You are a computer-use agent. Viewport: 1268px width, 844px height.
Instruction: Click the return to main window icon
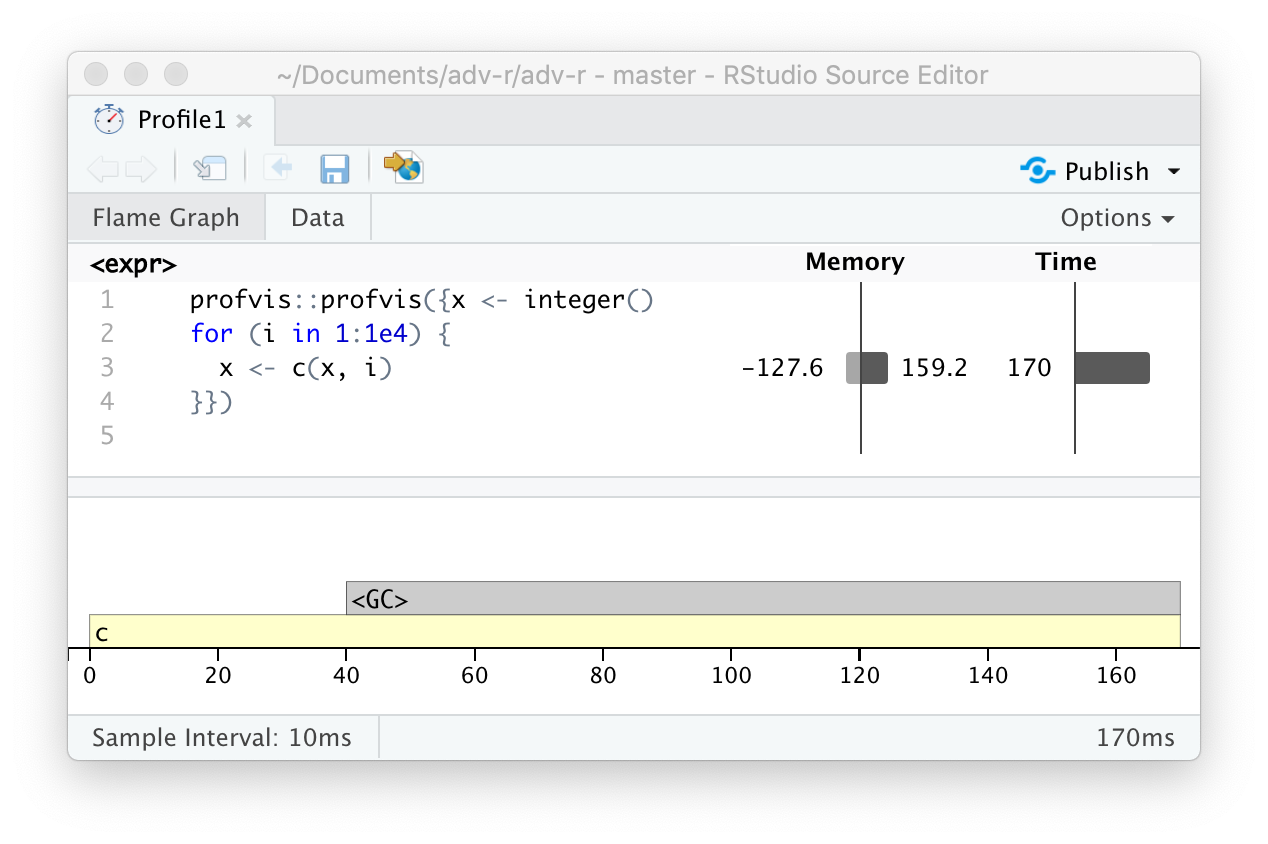pyautogui.click(x=210, y=168)
